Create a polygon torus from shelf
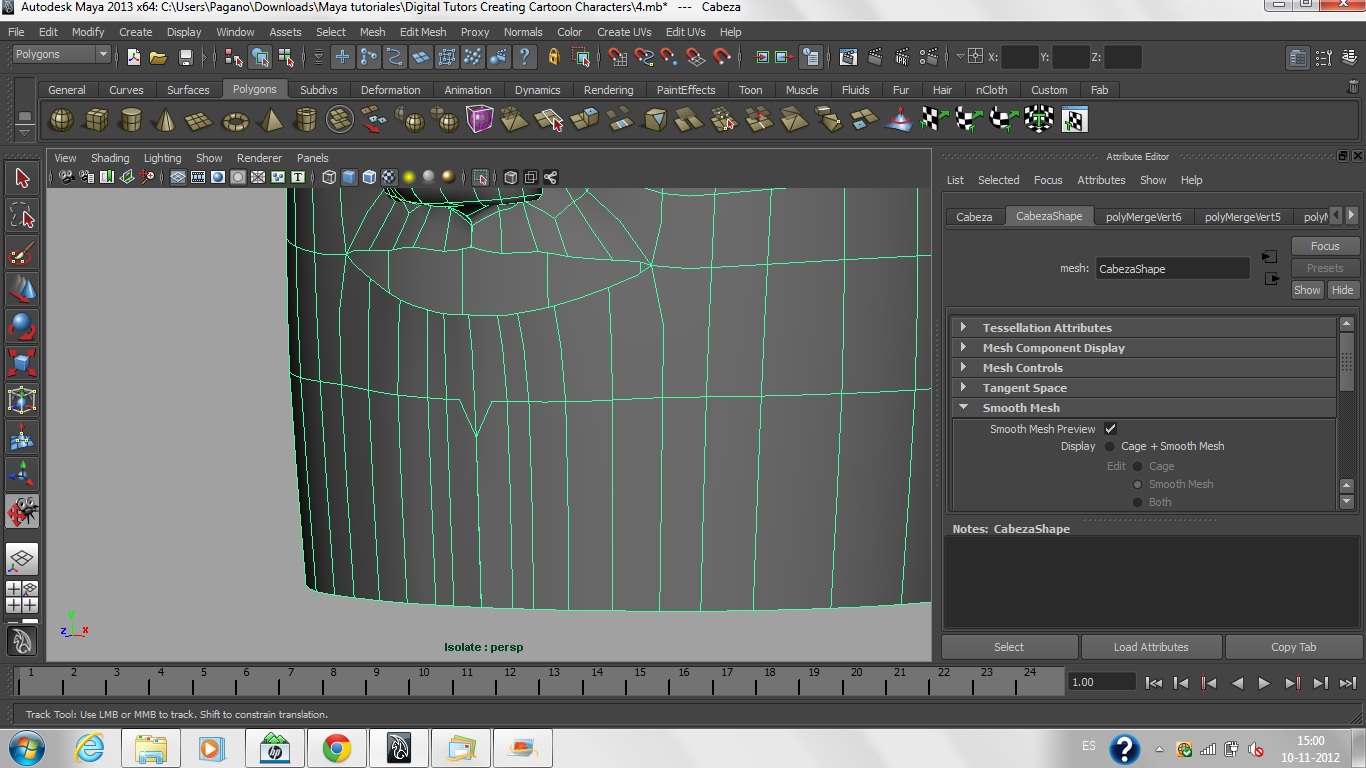This screenshot has height=768, width=1366. pos(235,121)
